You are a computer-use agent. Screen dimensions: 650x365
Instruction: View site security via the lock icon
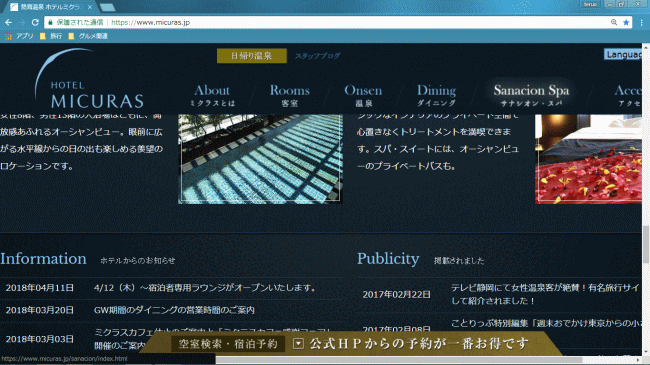50,22
